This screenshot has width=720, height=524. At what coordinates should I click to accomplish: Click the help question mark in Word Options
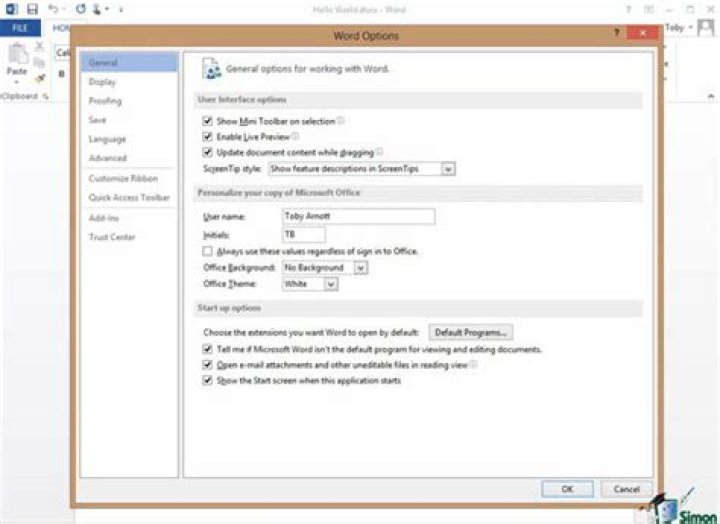(617, 33)
